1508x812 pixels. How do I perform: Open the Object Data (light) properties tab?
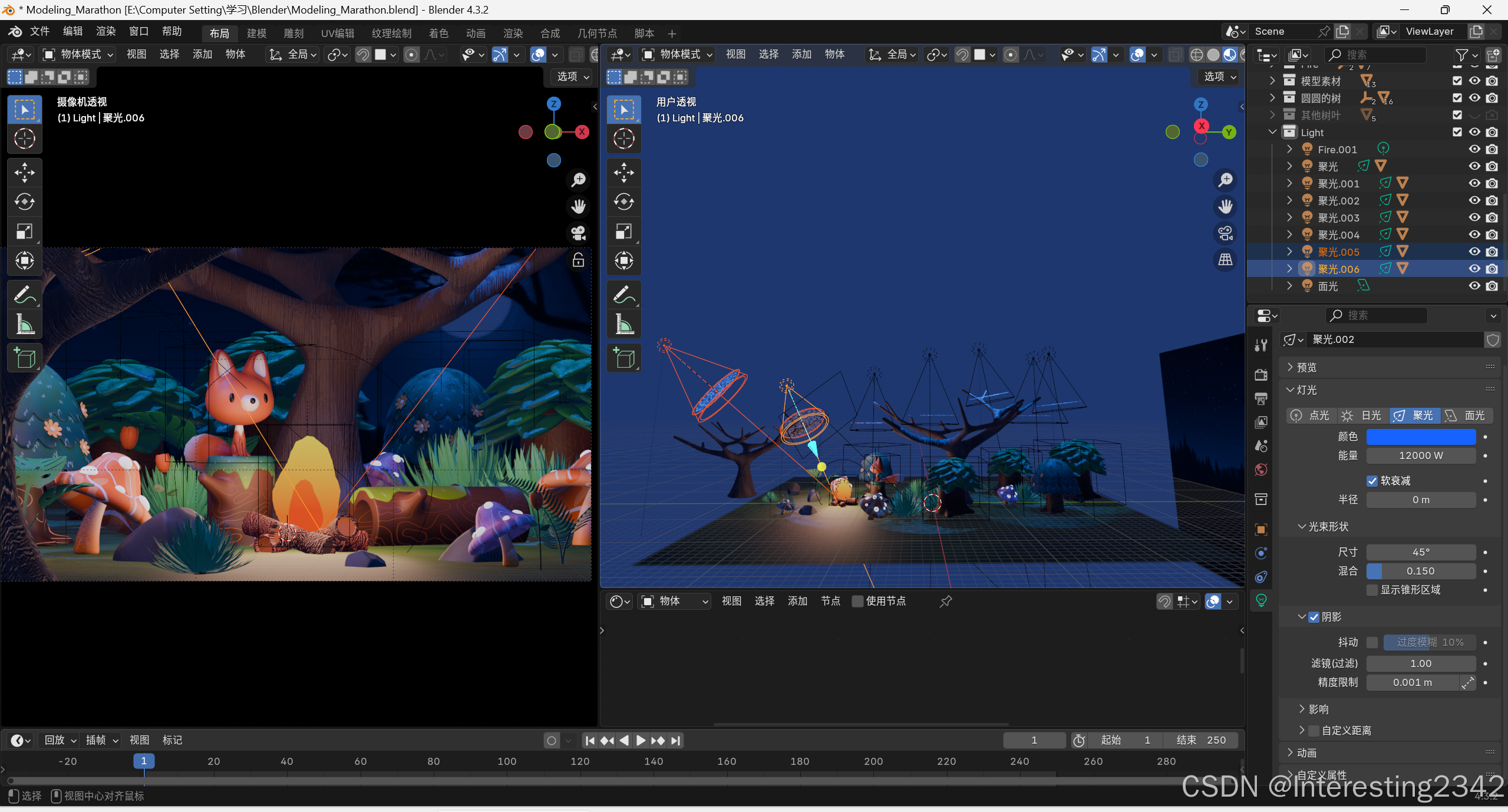(x=1261, y=600)
